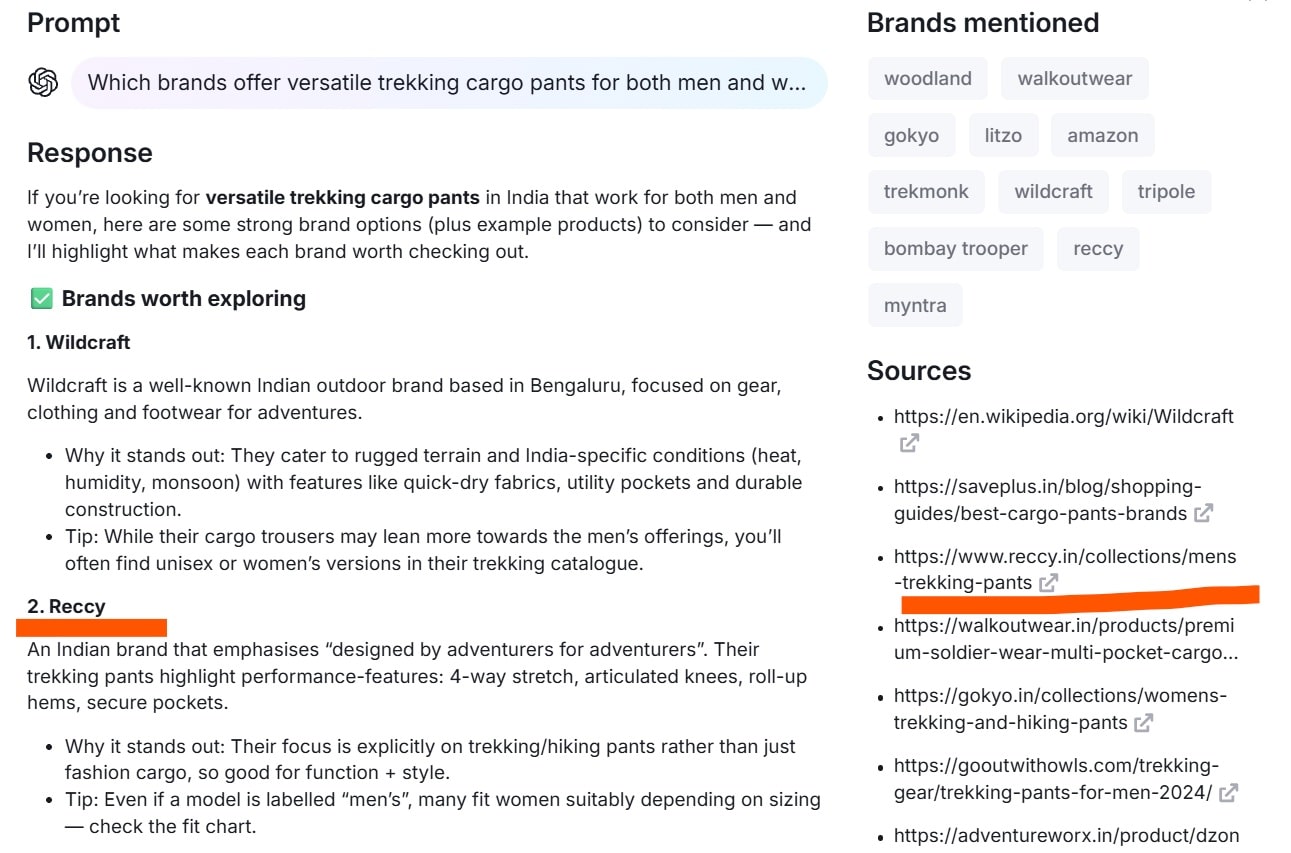1291x853 pixels.
Task: Click the truncated prompt text bubble
Action: click(x=448, y=82)
